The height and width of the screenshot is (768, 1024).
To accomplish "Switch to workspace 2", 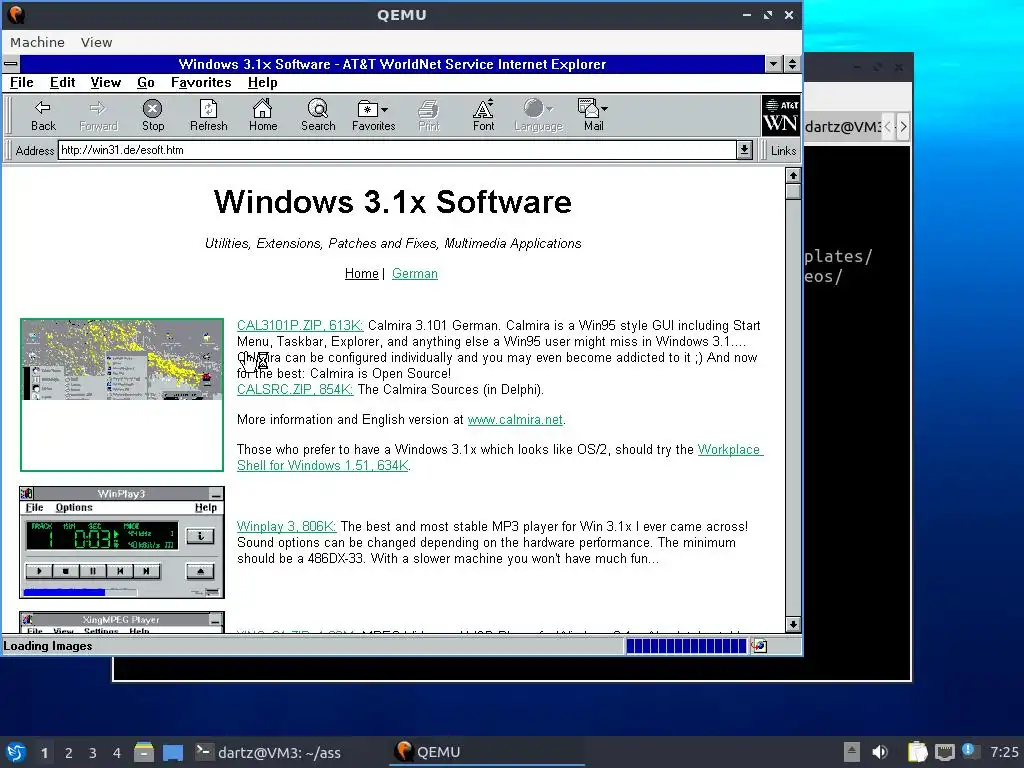I will coord(69,753).
